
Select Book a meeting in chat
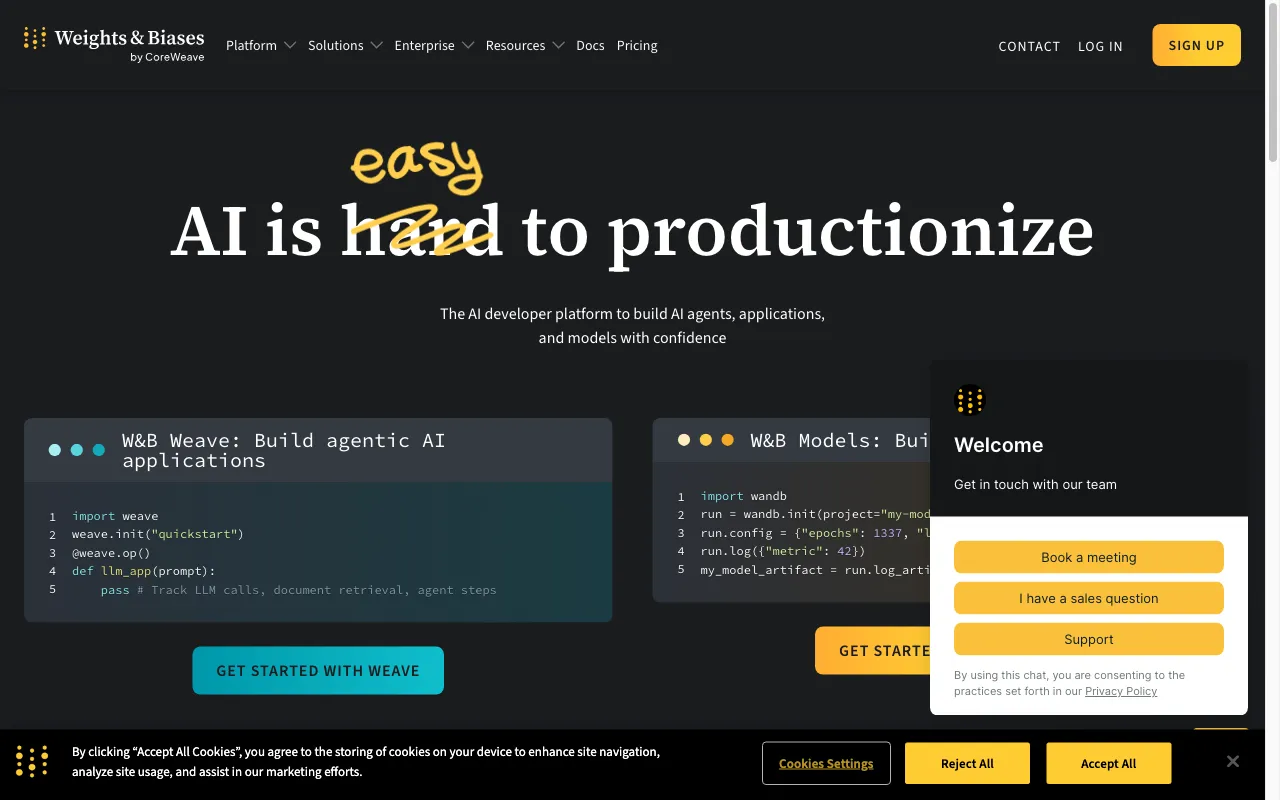(x=1089, y=557)
